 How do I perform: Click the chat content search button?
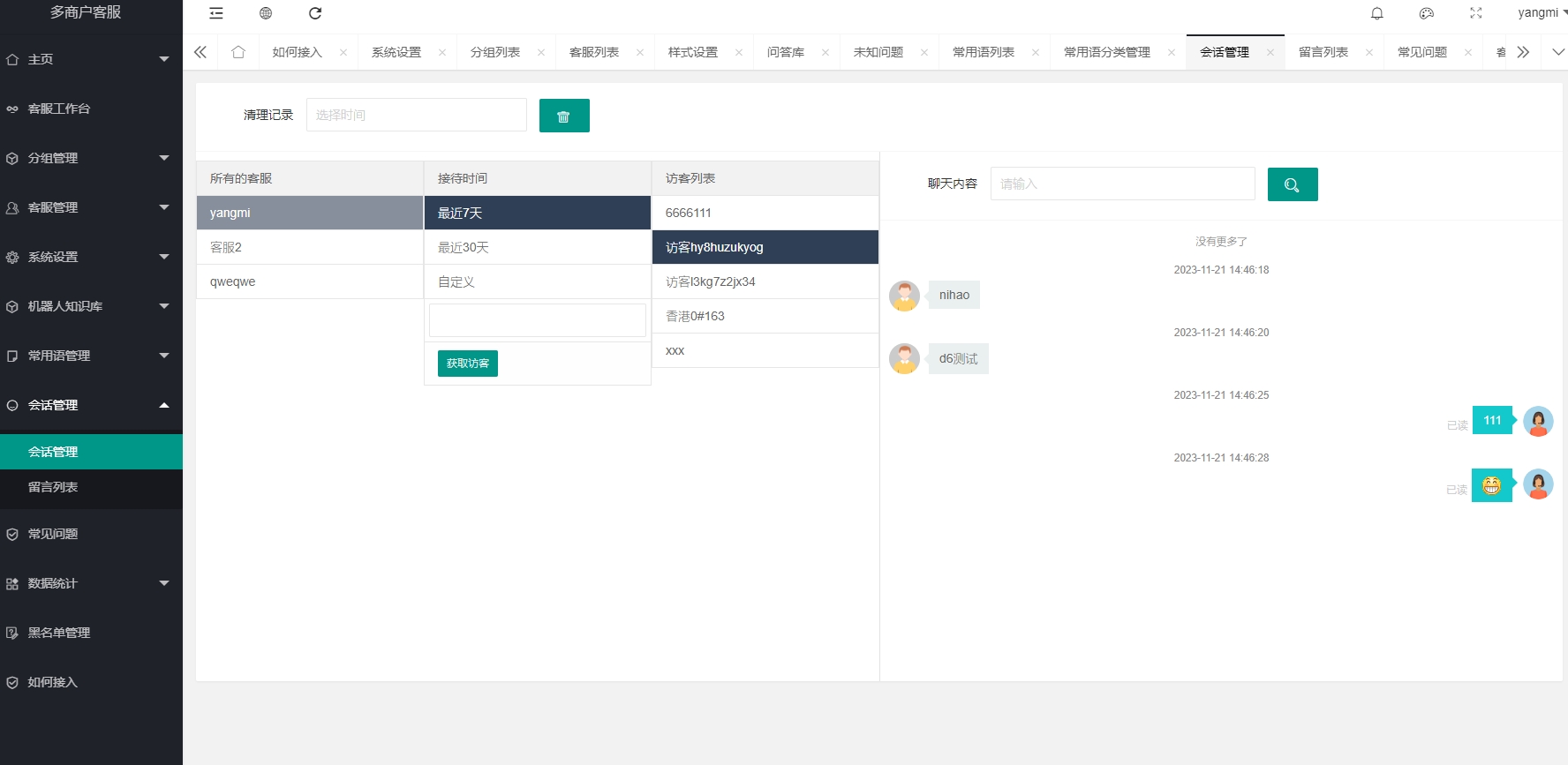pyautogui.click(x=1293, y=184)
